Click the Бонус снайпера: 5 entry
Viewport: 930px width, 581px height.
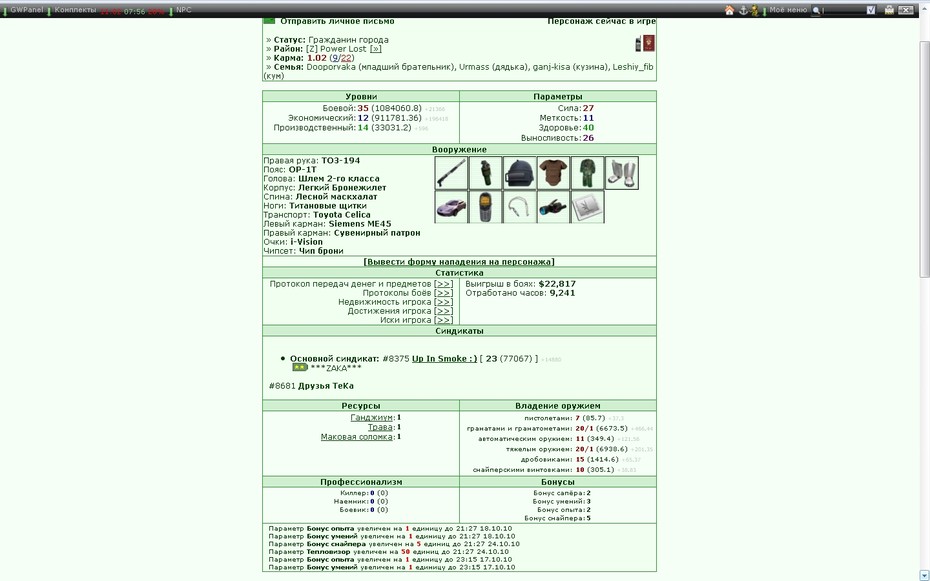coord(558,518)
